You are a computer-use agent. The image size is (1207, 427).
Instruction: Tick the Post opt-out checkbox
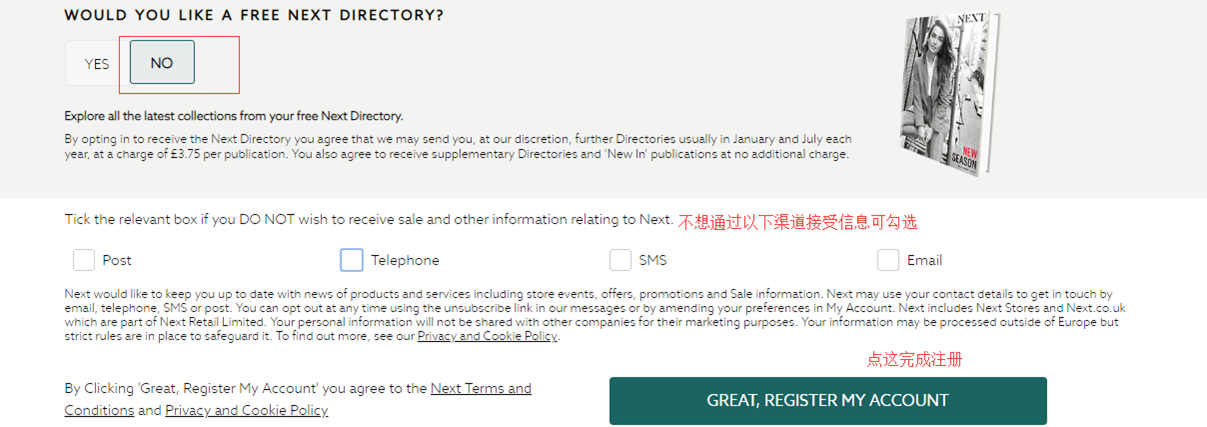pos(84,260)
